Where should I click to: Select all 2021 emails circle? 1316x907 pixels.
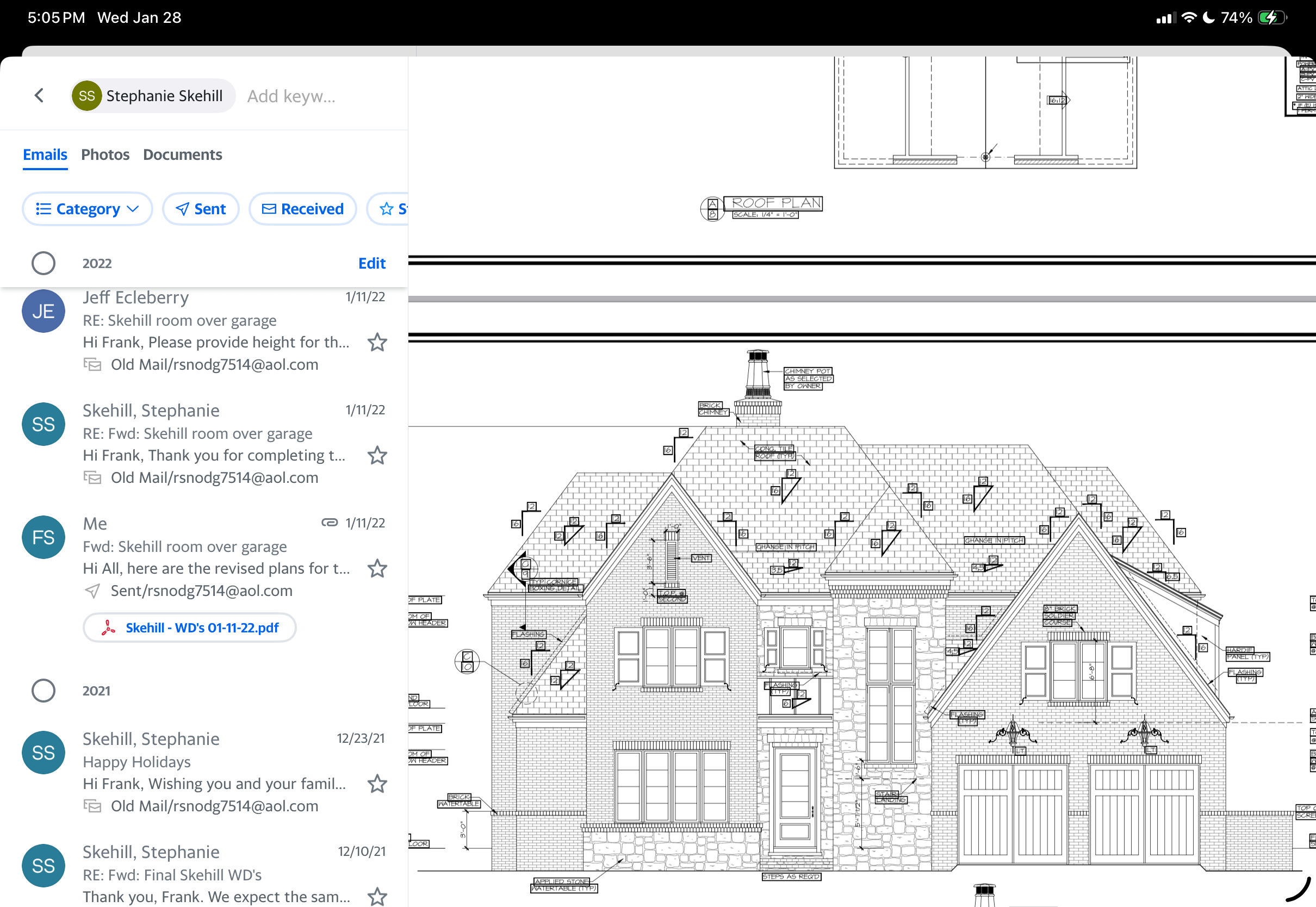(x=43, y=691)
